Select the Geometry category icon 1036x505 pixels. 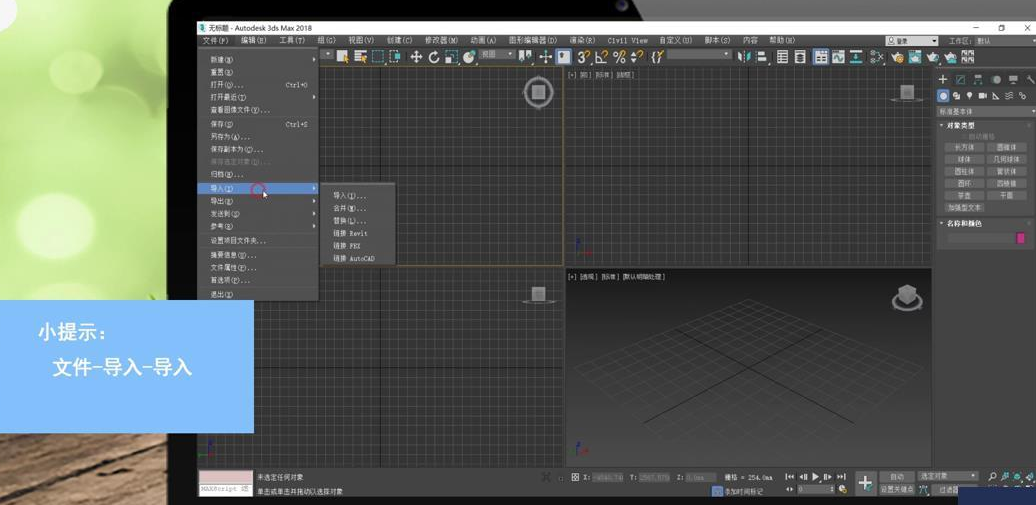pyautogui.click(x=943, y=96)
